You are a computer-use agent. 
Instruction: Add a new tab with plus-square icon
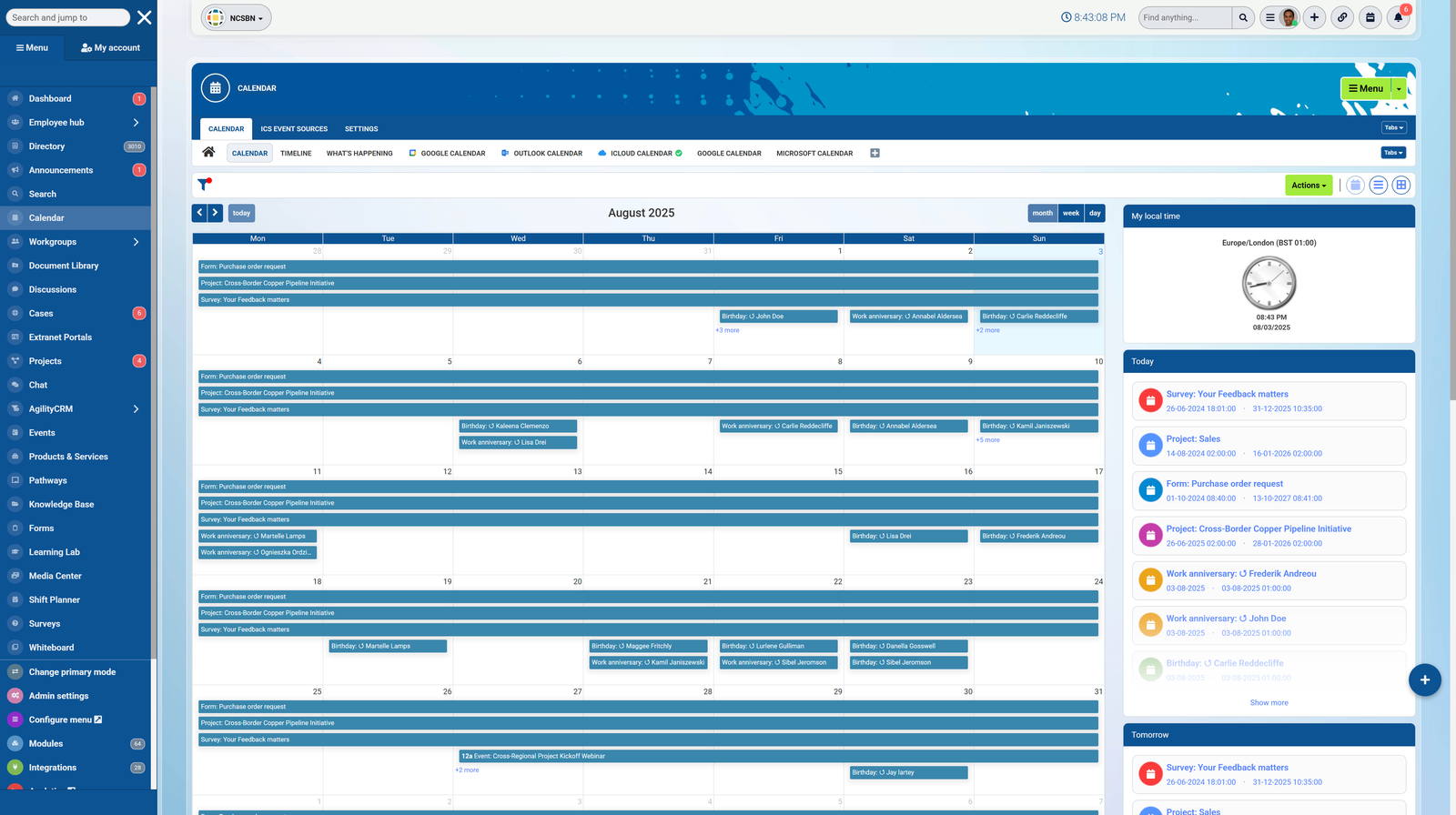coord(875,153)
